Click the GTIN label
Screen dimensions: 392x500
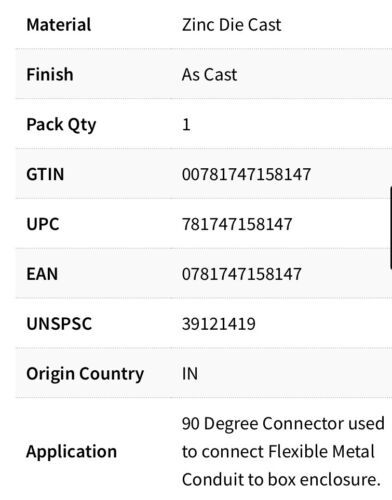tap(45, 174)
